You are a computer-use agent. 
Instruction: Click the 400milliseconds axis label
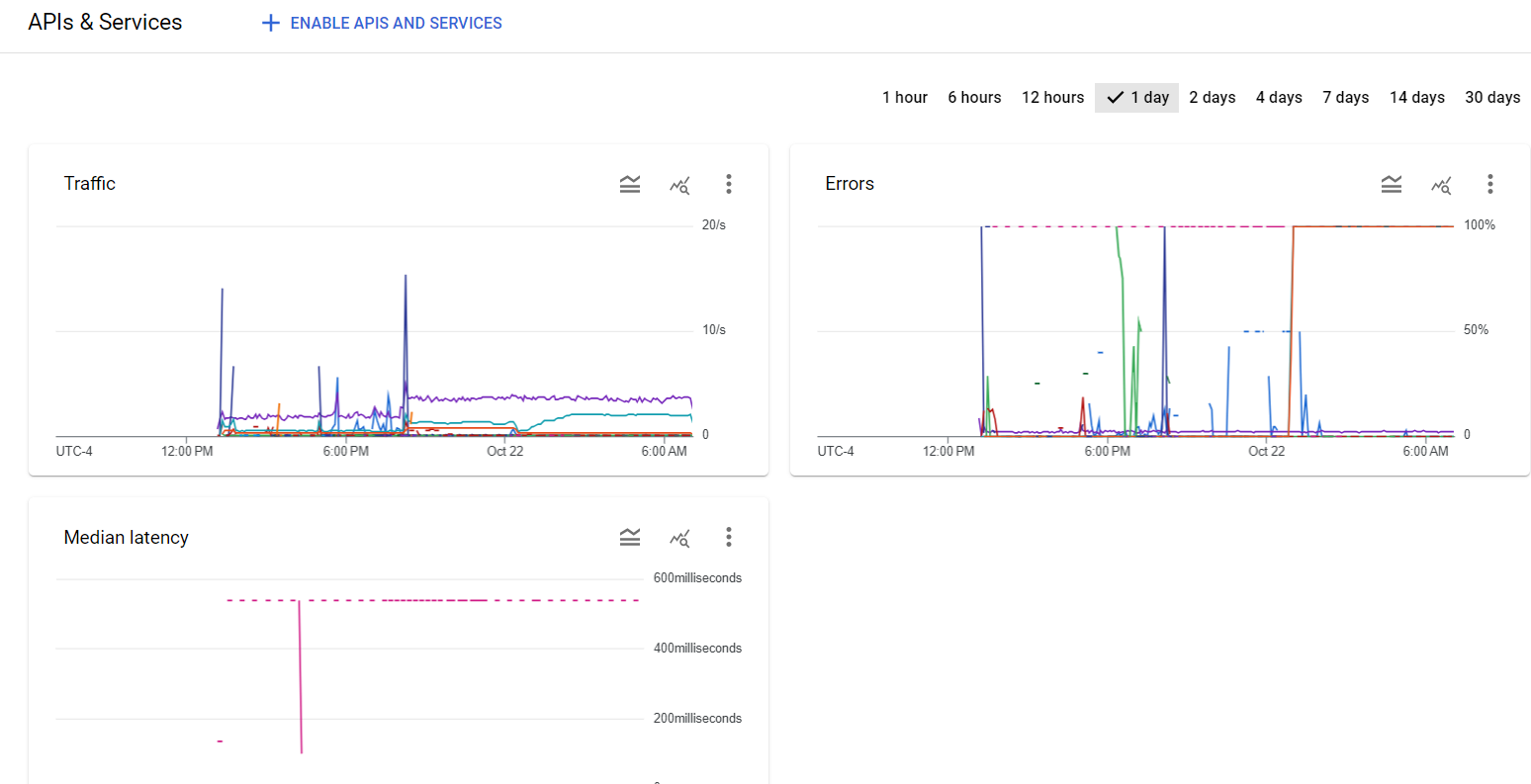697,649
